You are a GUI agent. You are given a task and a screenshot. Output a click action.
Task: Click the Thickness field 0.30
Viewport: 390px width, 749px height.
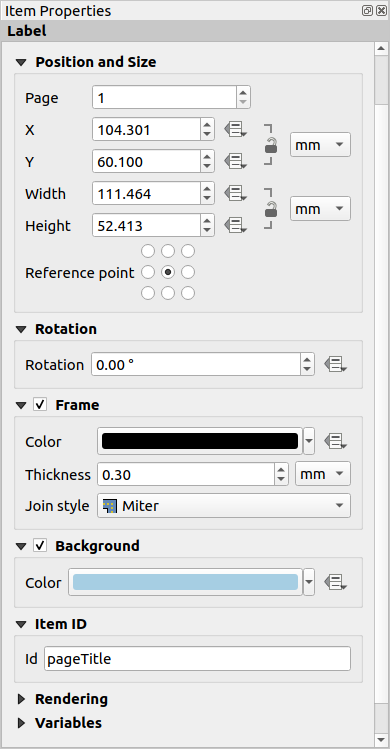(x=186, y=474)
